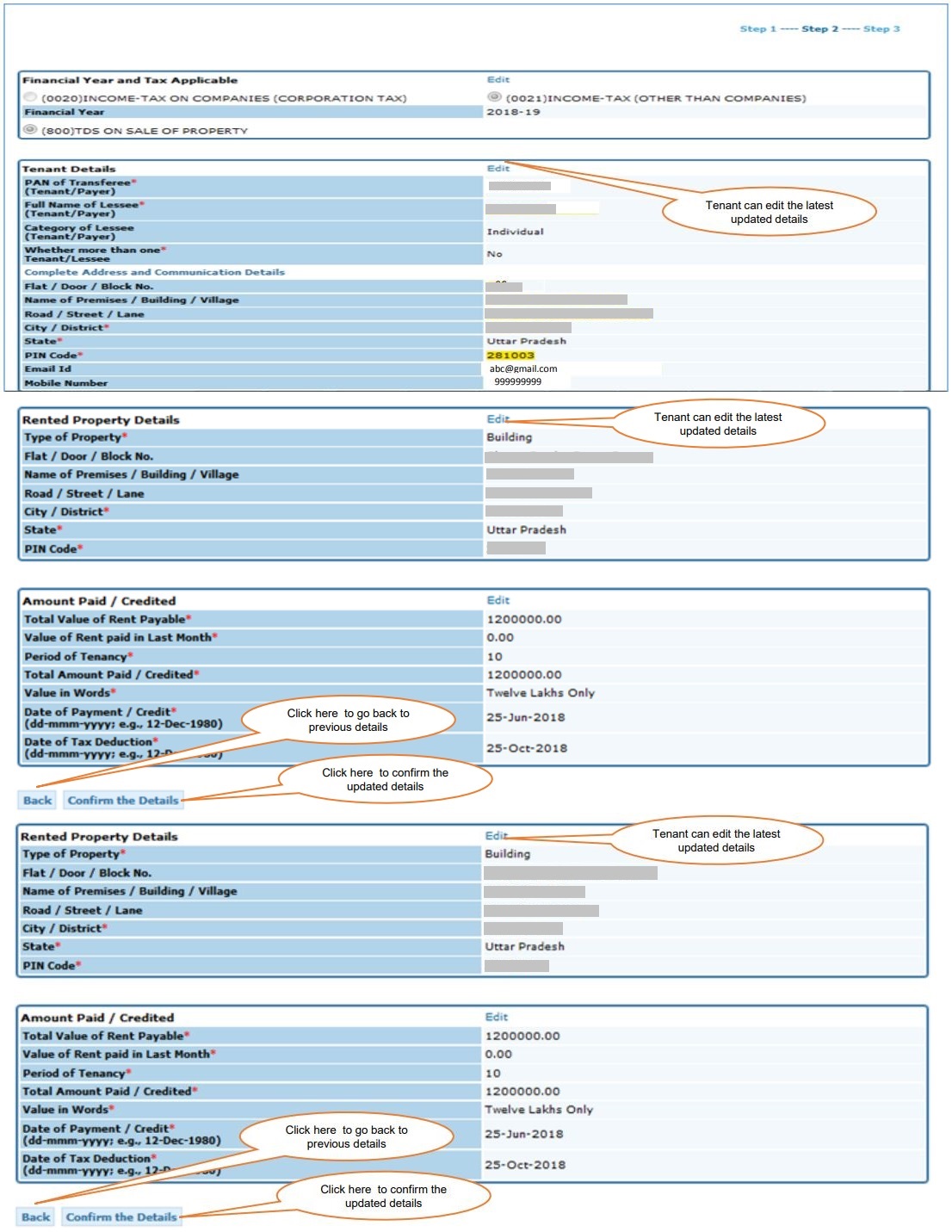Click the first Confirm the Details button

point(124,800)
